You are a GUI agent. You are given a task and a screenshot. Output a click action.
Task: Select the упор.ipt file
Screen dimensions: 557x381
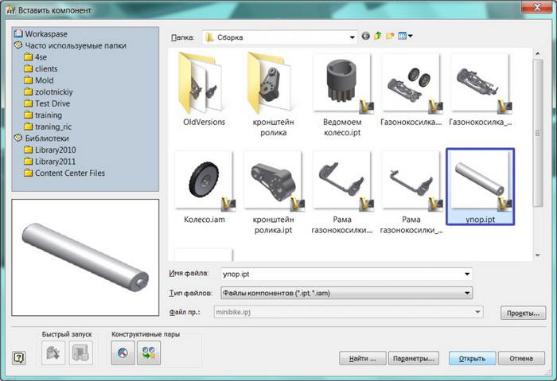480,186
